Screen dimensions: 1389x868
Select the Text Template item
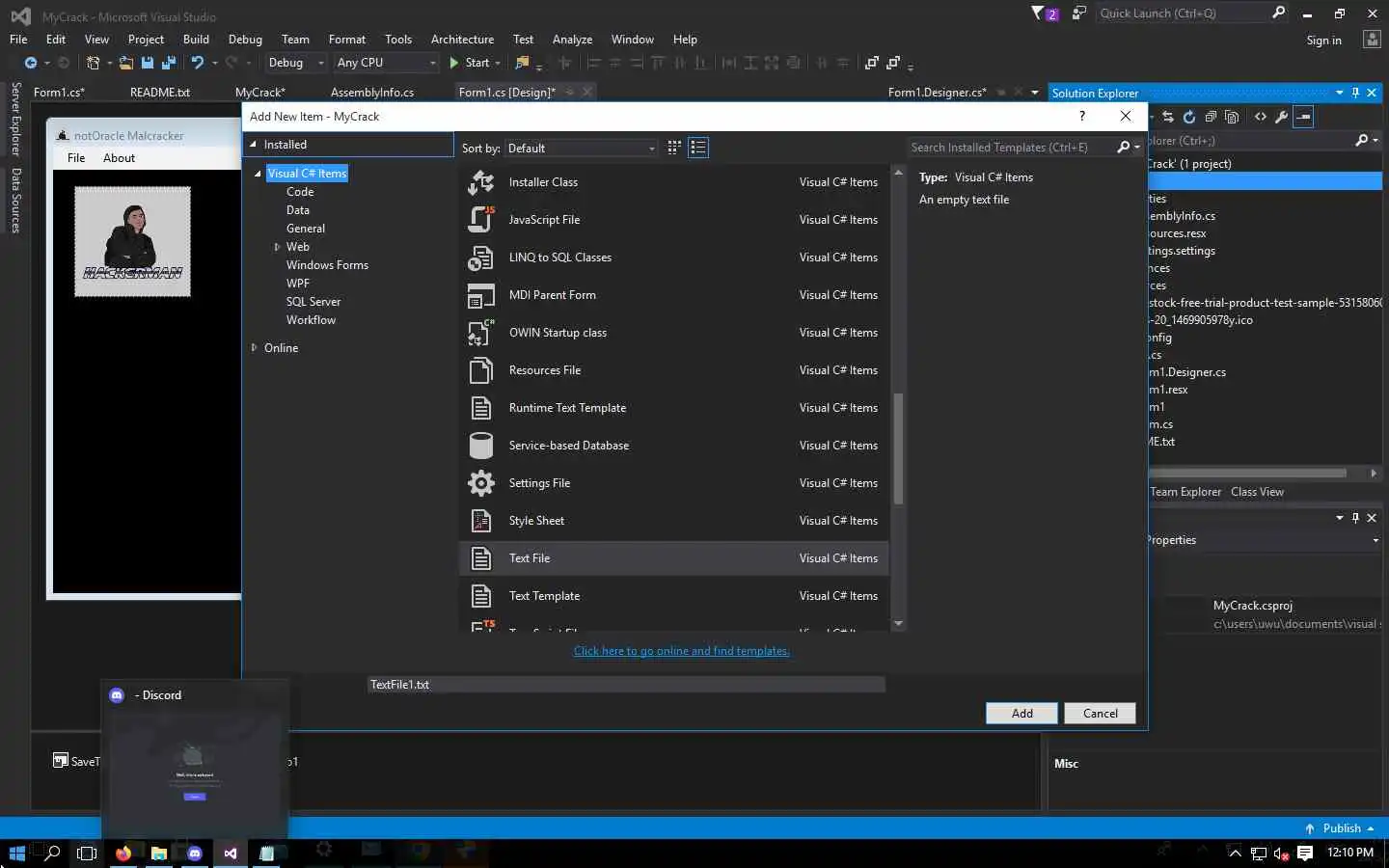[673, 596]
